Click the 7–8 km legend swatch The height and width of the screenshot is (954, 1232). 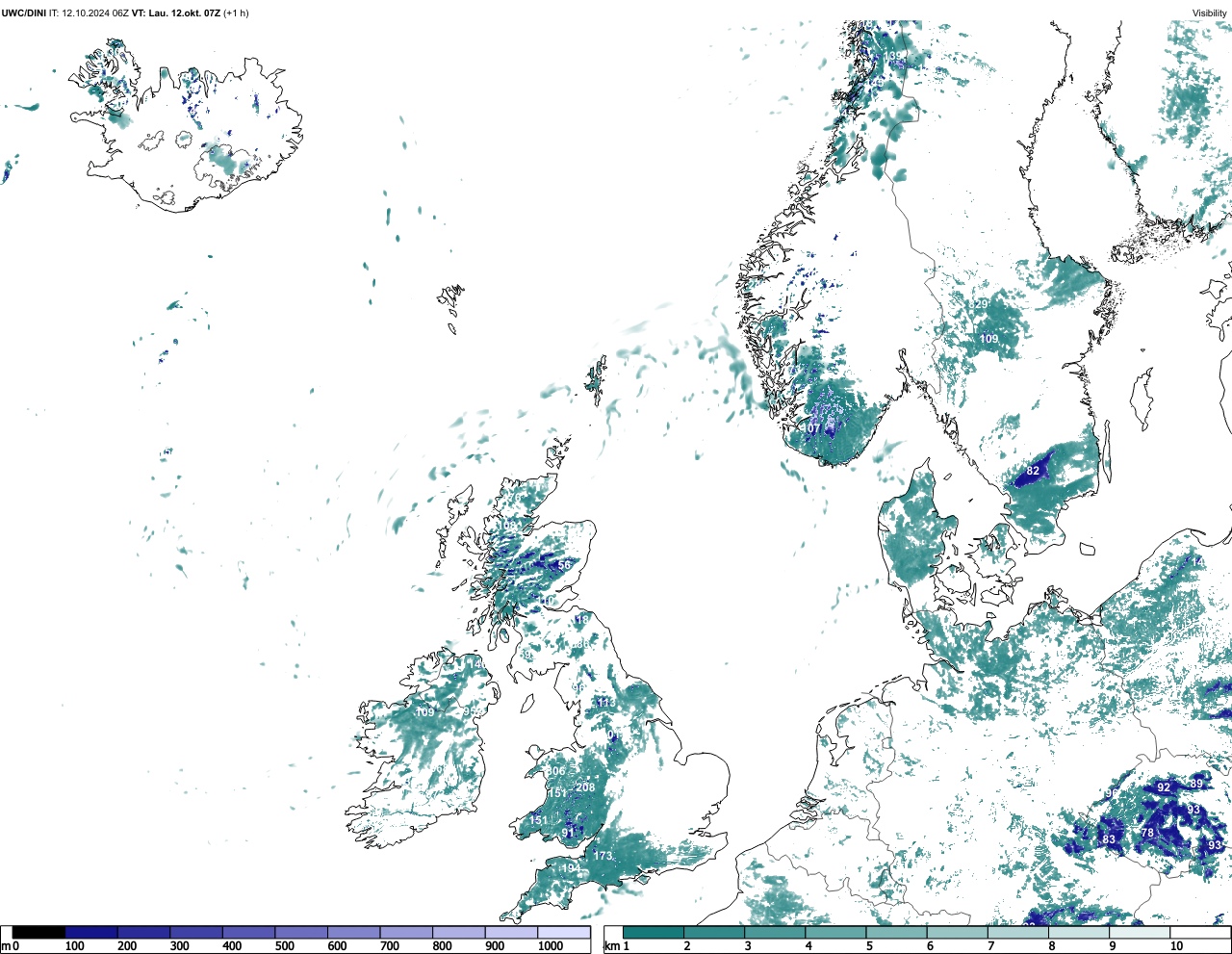point(1017,933)
